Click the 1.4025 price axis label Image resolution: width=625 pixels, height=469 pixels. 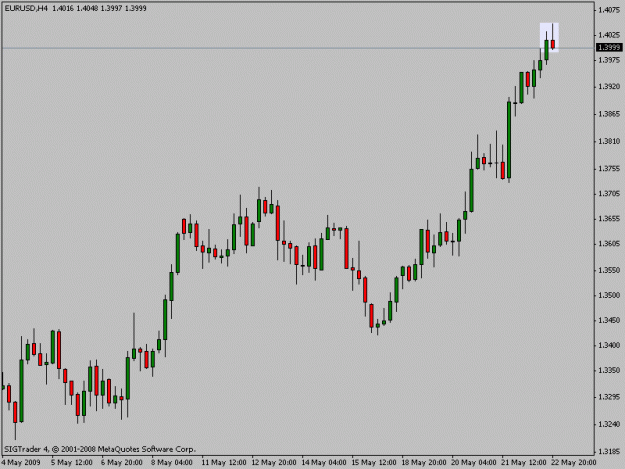(609, 35)
